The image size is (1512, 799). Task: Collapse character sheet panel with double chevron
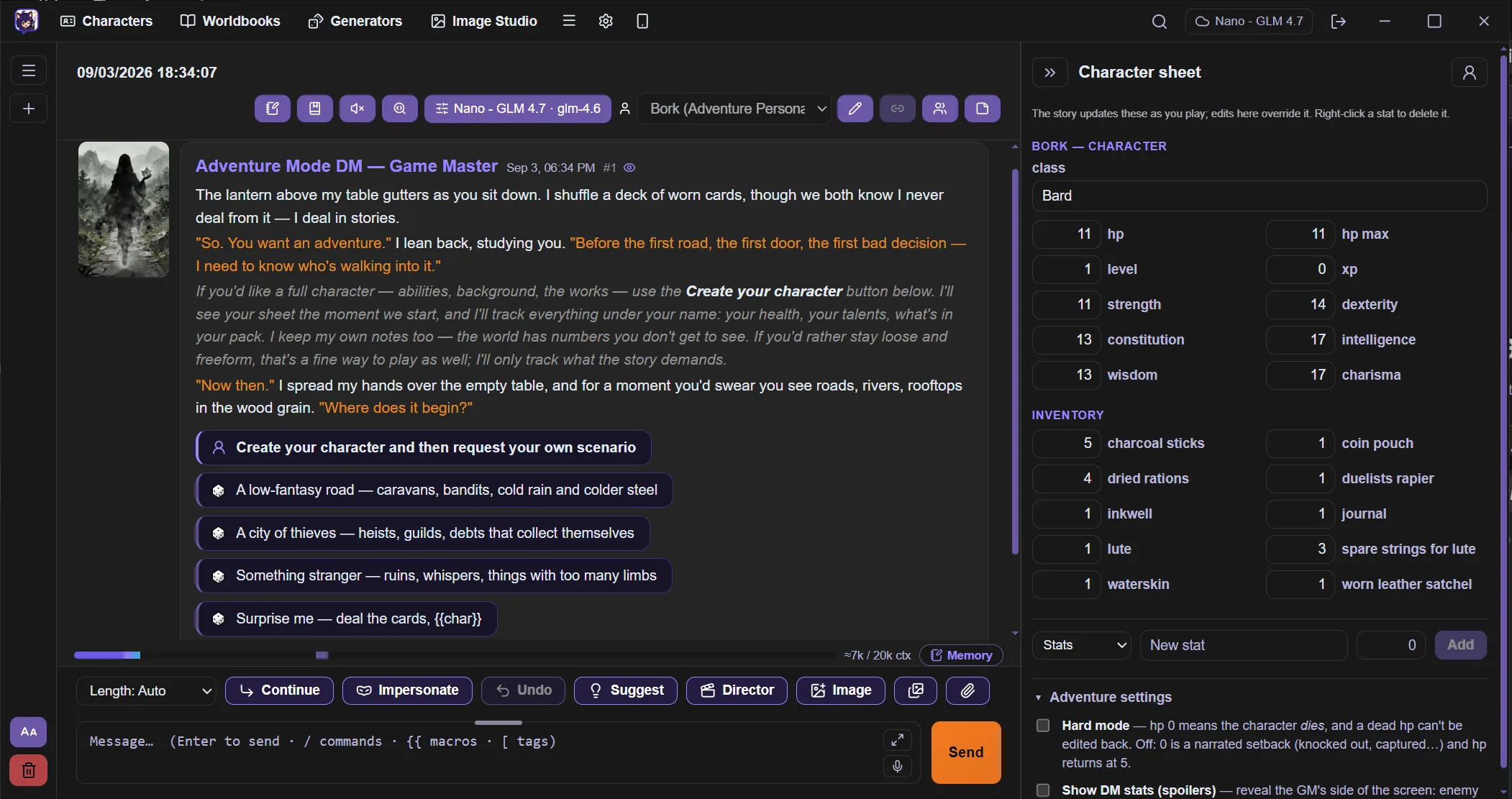pos(1050,73)
